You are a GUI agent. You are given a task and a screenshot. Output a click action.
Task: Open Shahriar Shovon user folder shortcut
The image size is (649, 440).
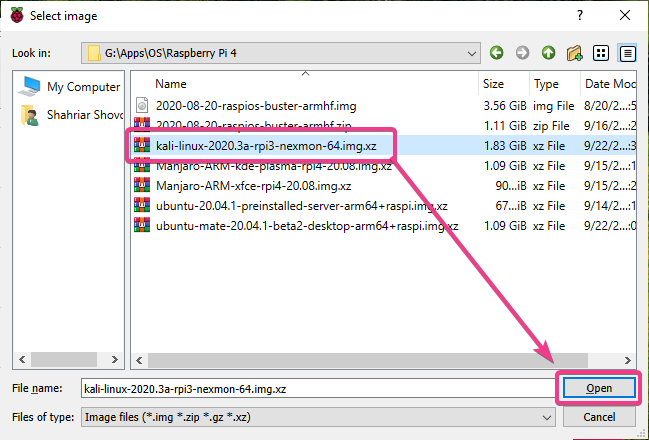pyautogui.click(x=71, y=115)
